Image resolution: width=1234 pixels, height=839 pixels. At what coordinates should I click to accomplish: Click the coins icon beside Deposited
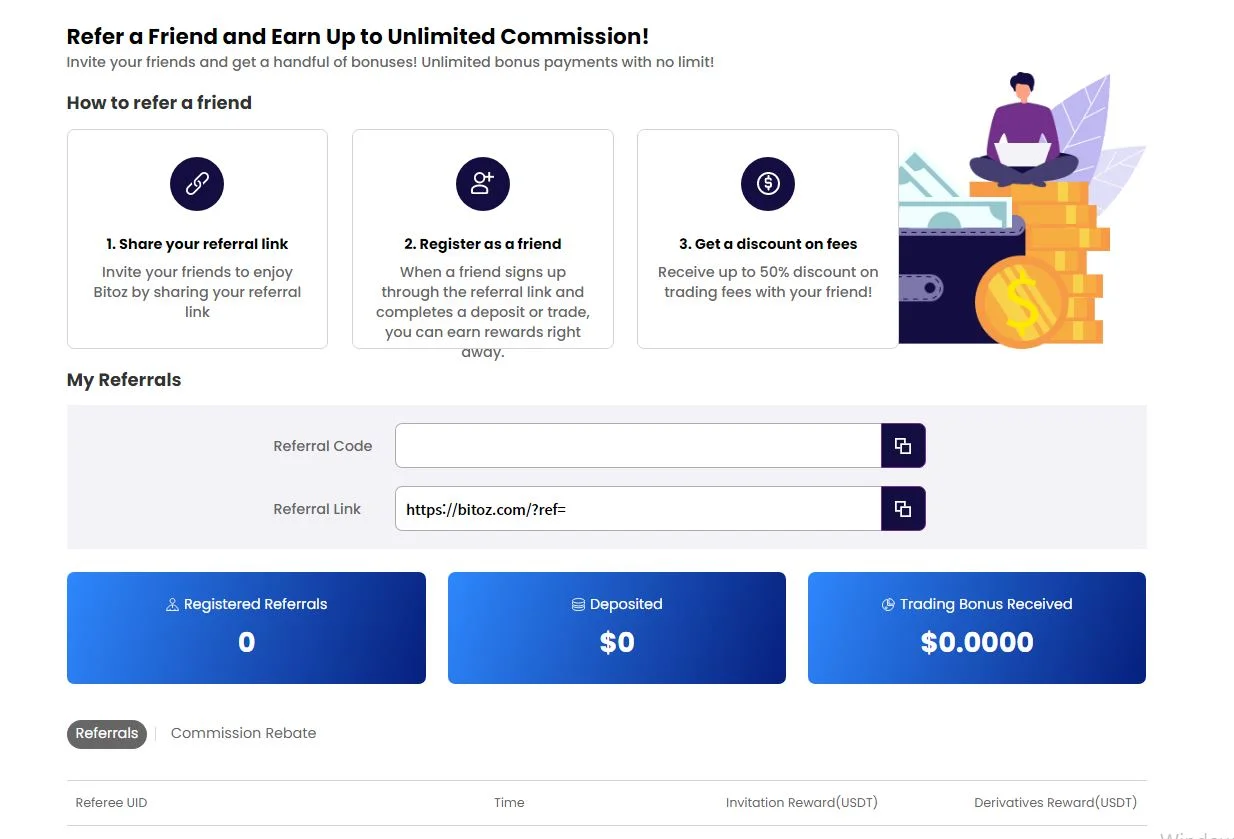[578, 605]
